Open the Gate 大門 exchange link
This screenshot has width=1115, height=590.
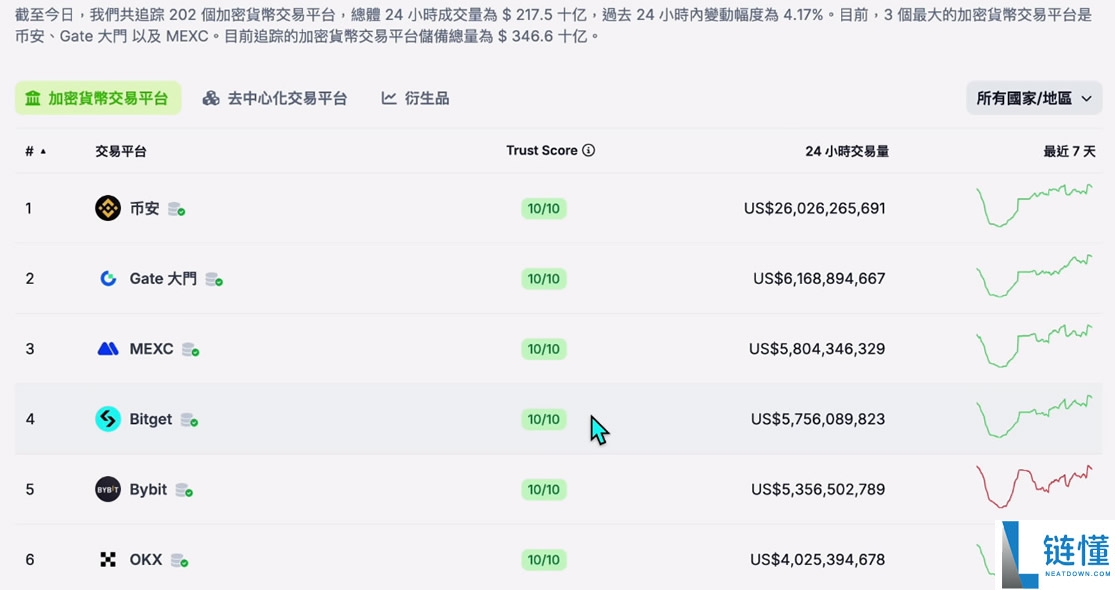tap(163, 279)
